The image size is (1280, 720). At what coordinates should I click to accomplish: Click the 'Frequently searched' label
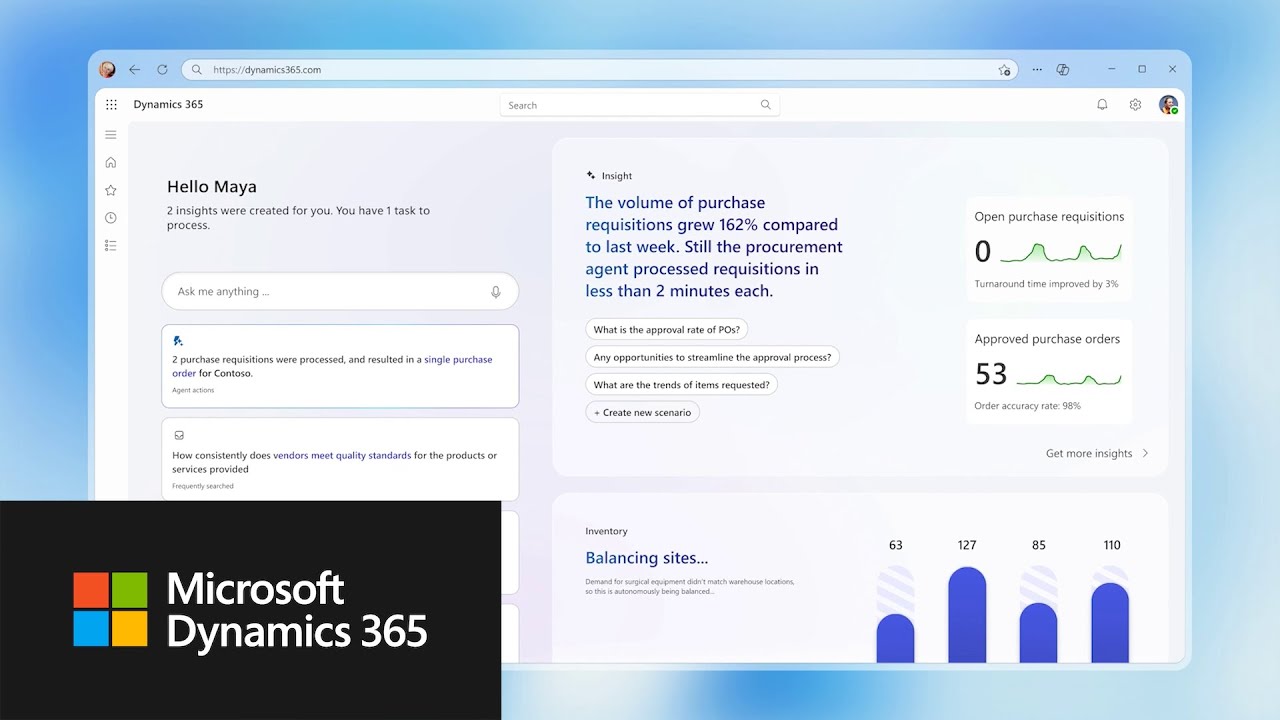coord(203,486)
